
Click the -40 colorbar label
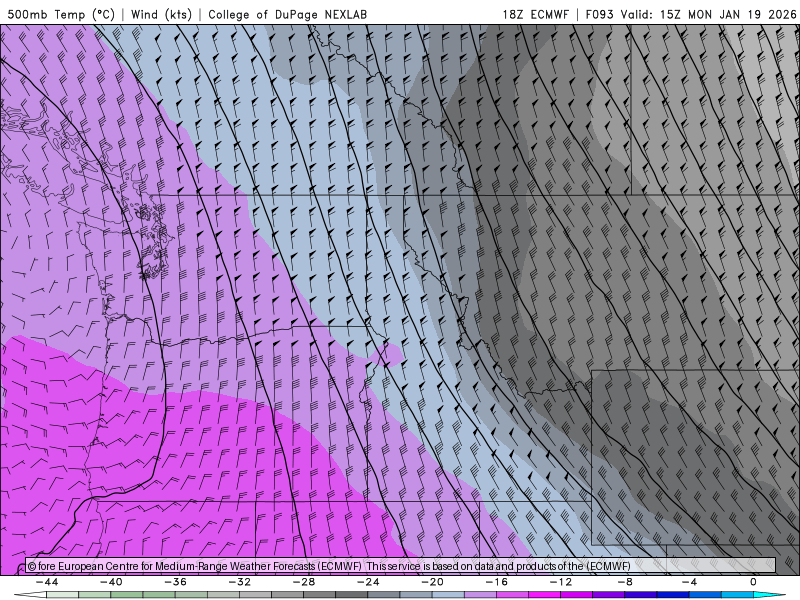click(111, 582)
